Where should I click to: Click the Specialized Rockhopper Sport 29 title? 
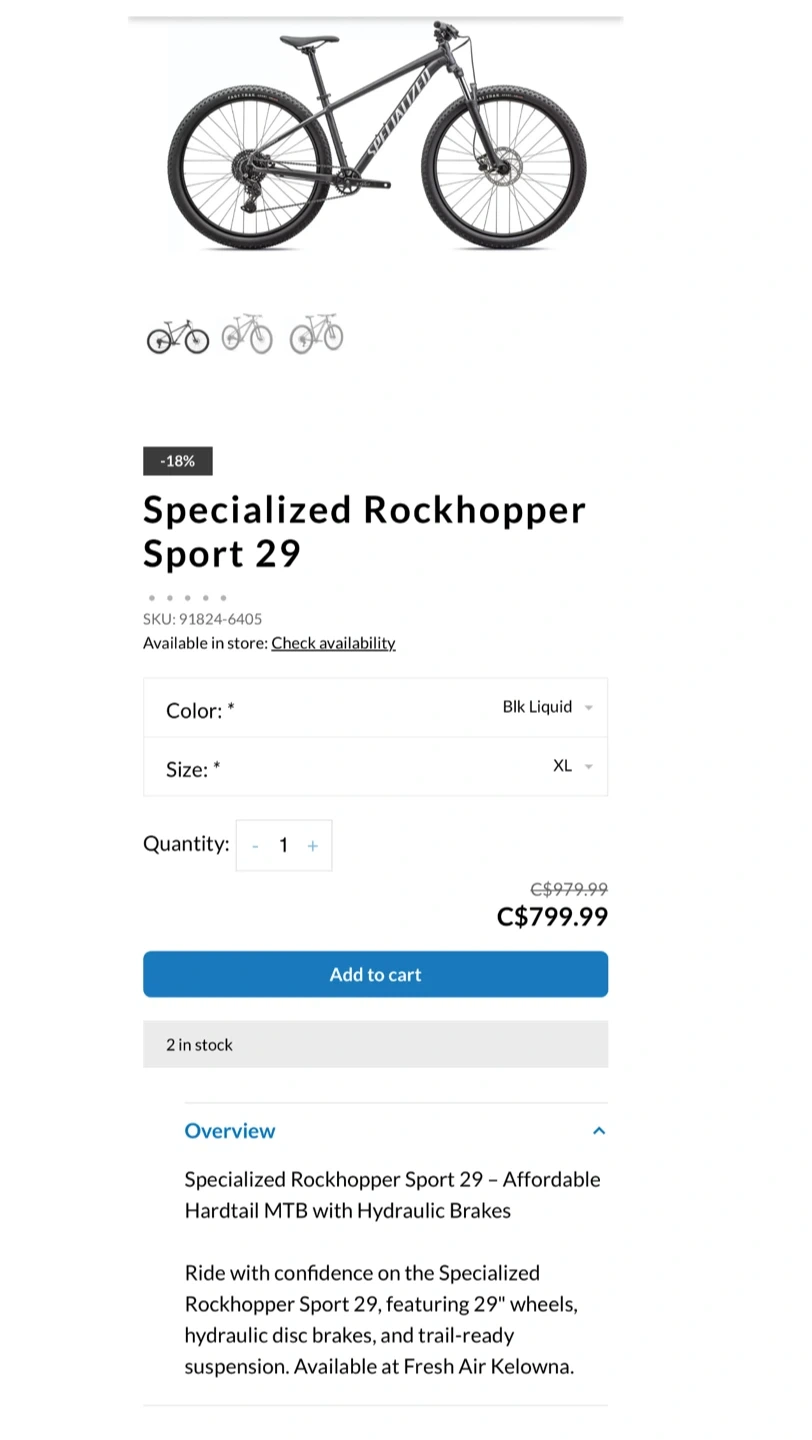pyautogui.click(x=364, y=531)
